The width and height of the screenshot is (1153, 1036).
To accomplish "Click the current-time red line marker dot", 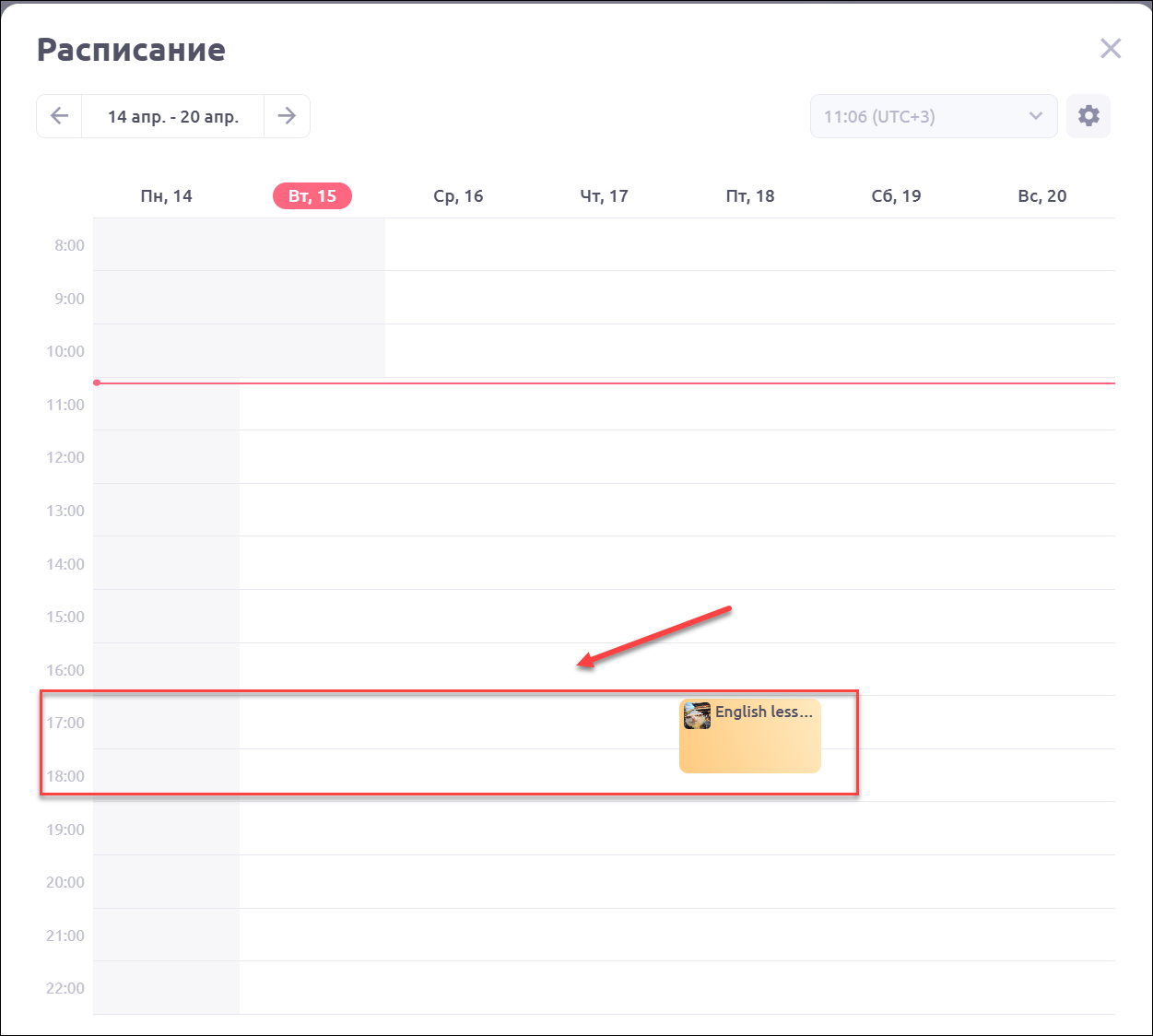I will 97,383.
